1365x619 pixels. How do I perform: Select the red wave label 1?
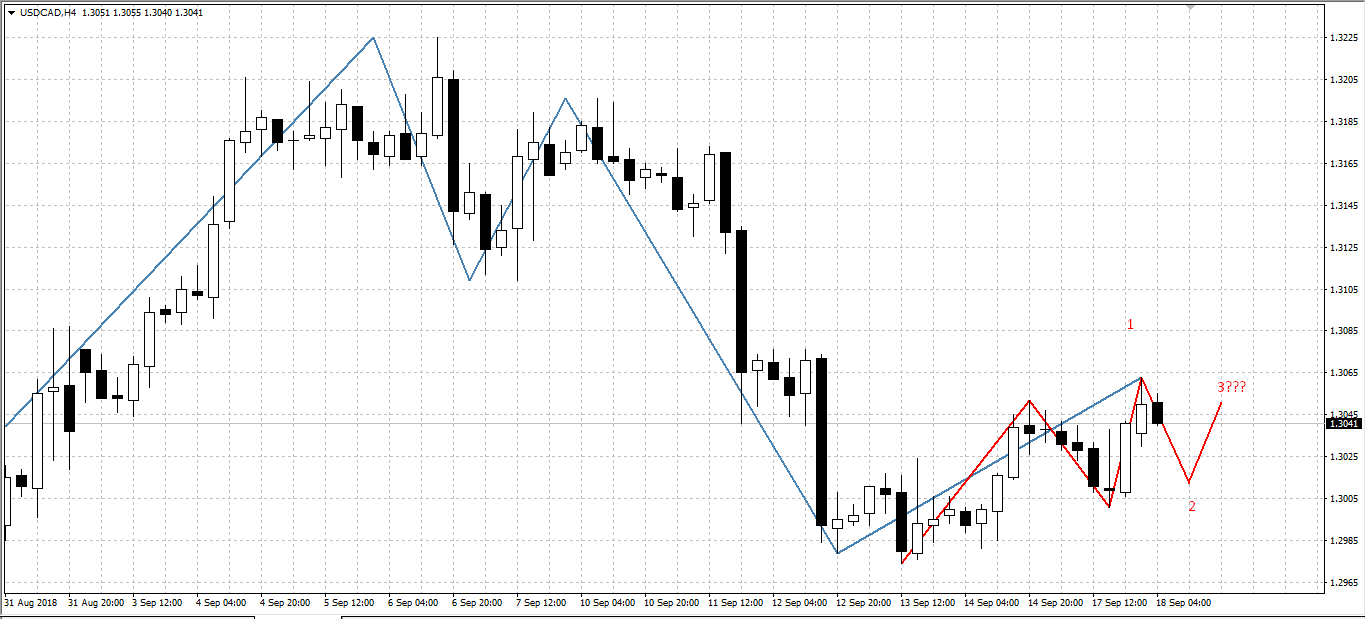[x=1130, y=325]
